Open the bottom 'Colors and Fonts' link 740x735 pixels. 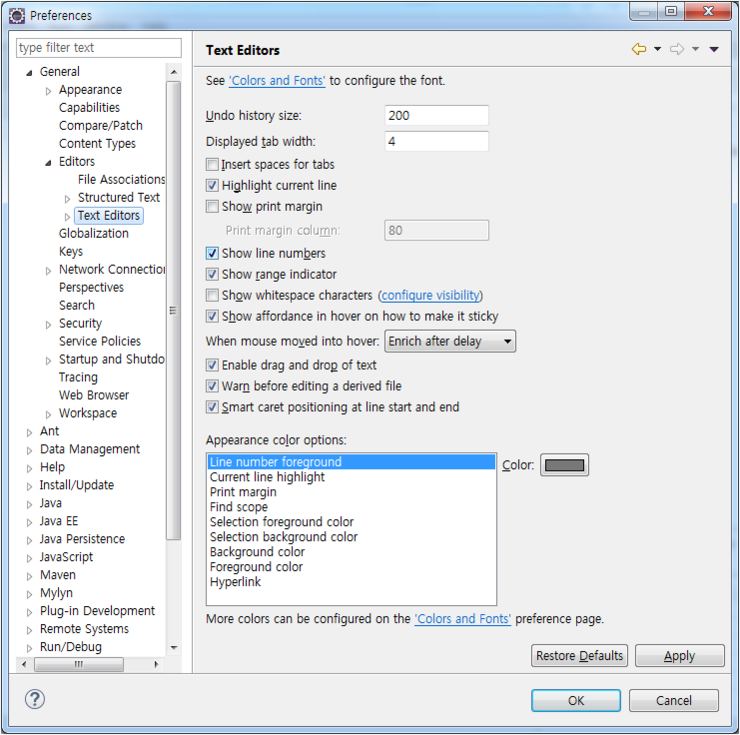[462, 619]
